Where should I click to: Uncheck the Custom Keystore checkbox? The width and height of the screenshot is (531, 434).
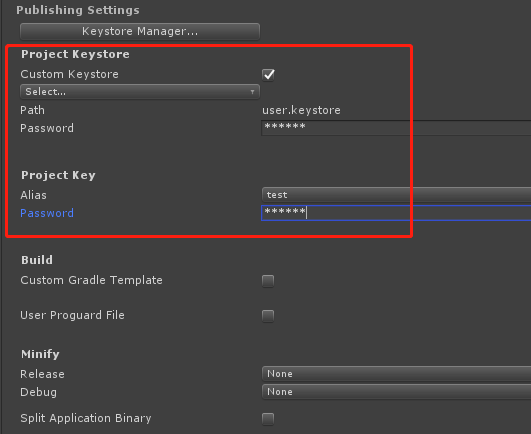[x=268, y=74]
